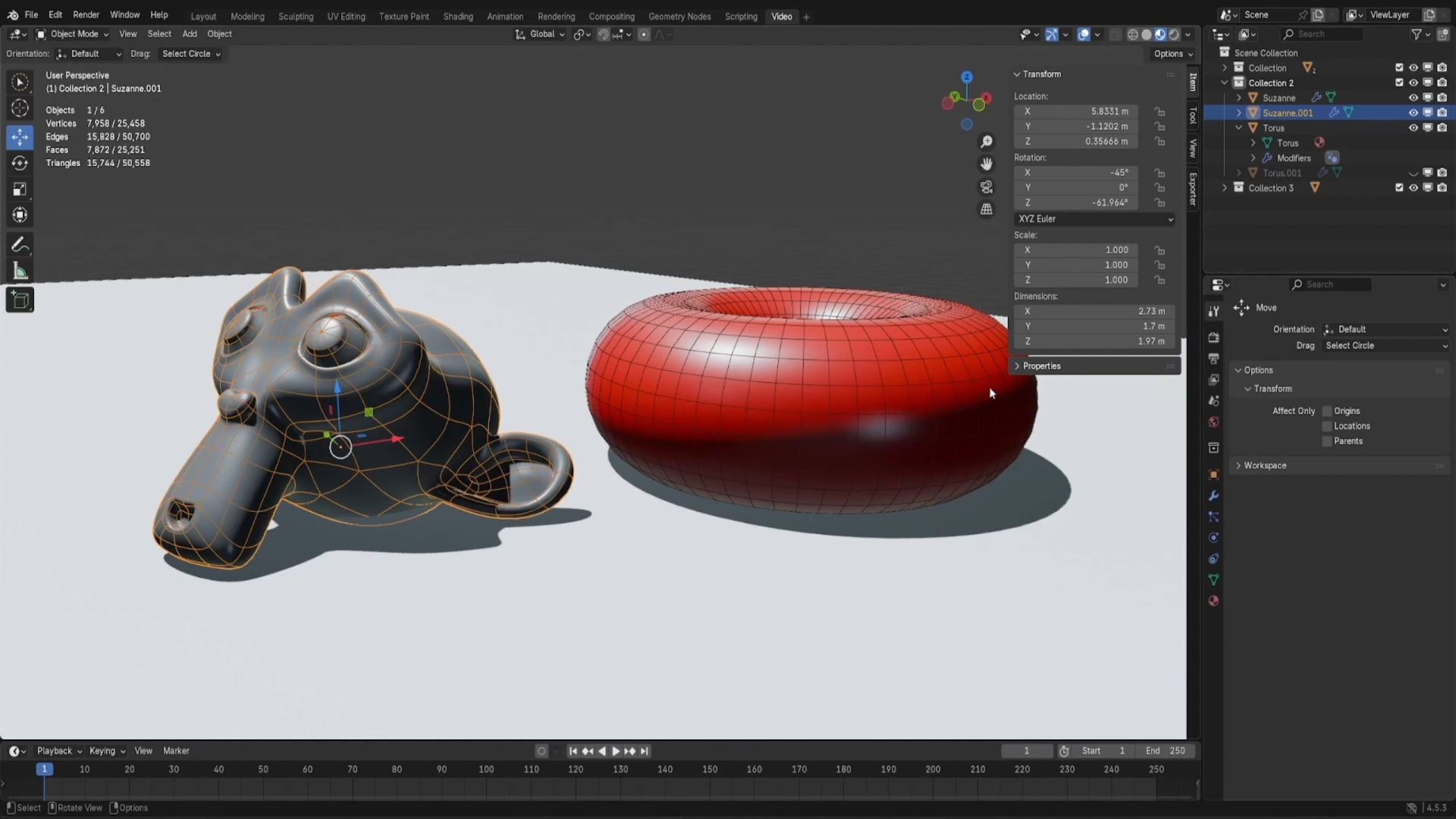Pick the Annotate pencil tool
Screen dimensions: 1456x819
click(20, 244)
